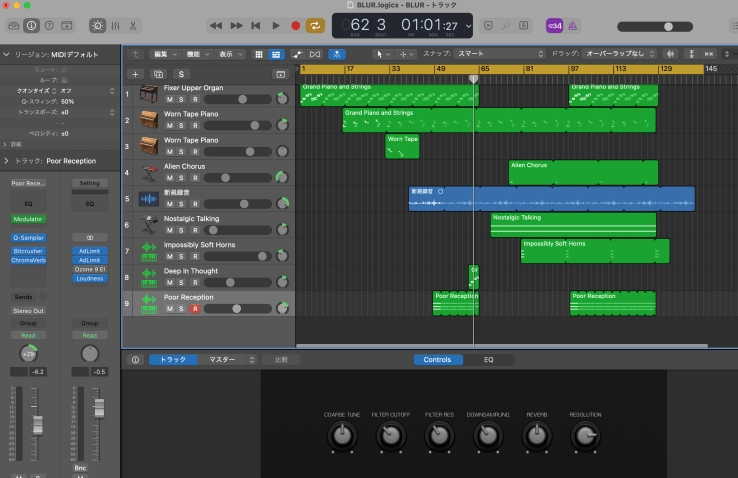Image resolution: width=738 pixels, height=478 pixels.
Task: Open the Smart Controls knob icon
Action: [97, 25]
